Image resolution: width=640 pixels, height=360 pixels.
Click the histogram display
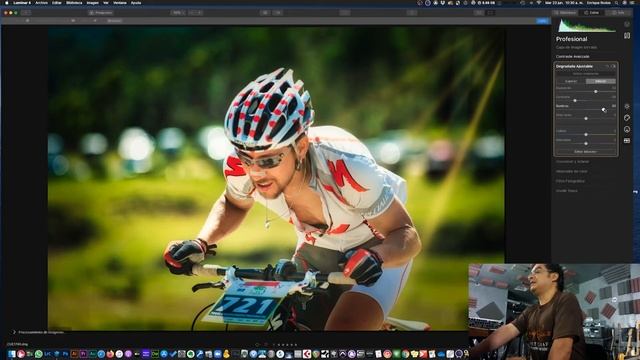point(587,26)
